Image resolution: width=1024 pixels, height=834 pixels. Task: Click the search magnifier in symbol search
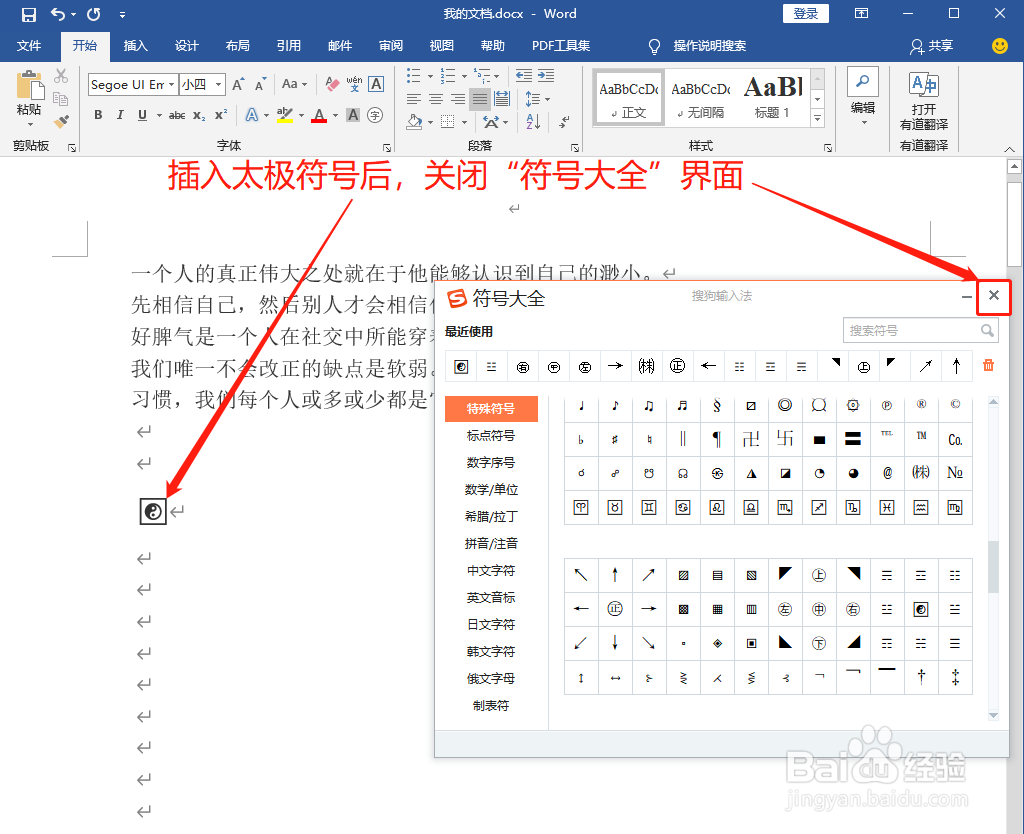pos(987,331)
